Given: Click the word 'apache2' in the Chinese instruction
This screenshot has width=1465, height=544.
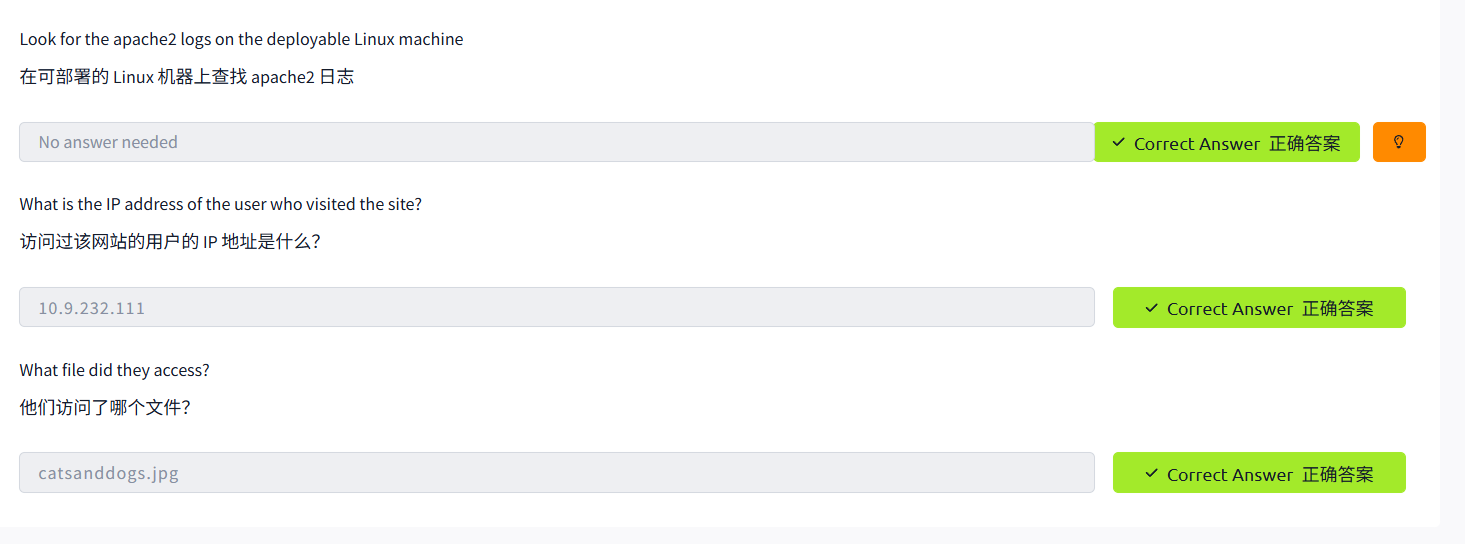Looking at the screenshot, I should pyautogui.click(x=282, y=77).
